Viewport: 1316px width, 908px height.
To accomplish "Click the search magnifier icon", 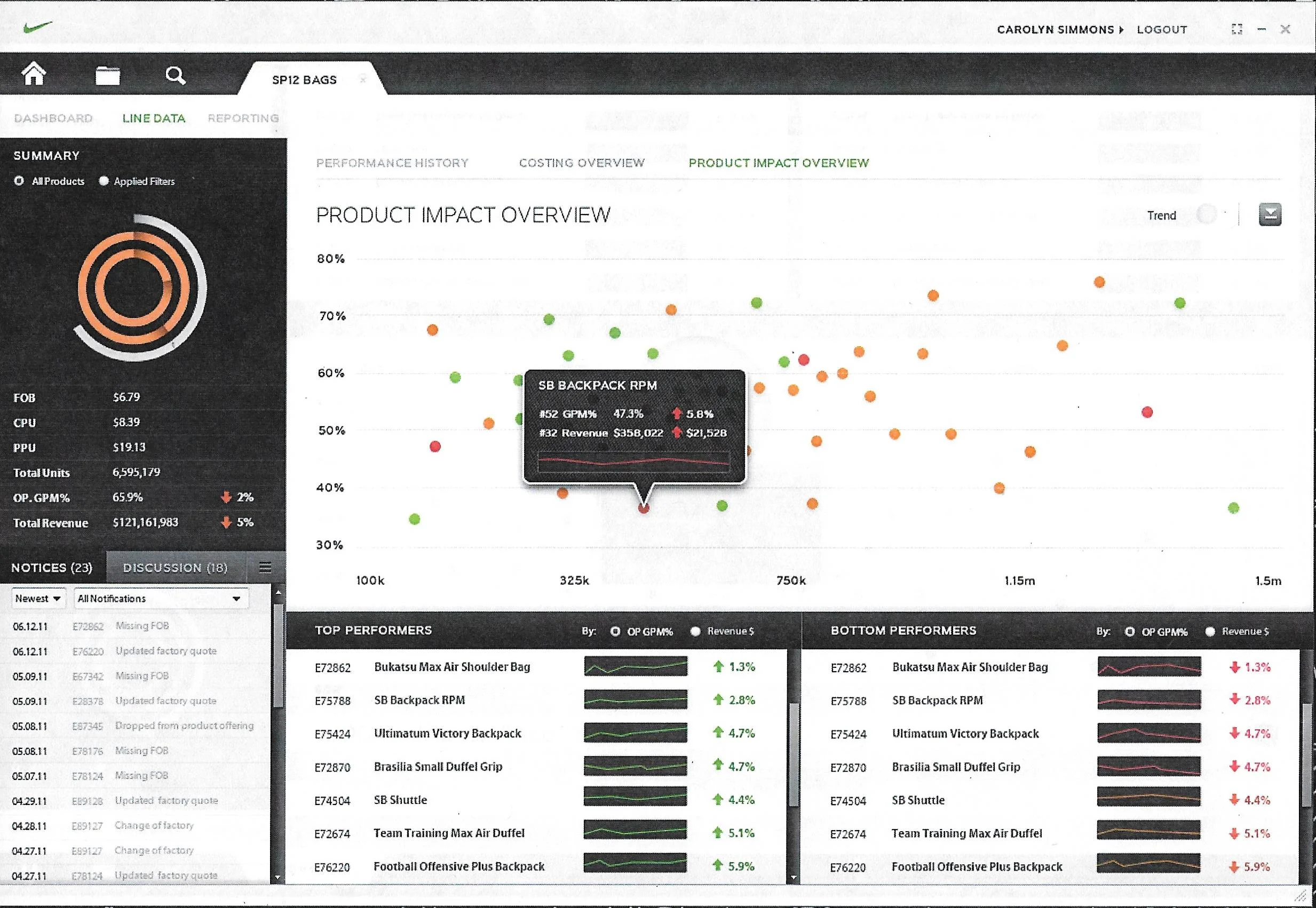I will click(x=175, y=75).
